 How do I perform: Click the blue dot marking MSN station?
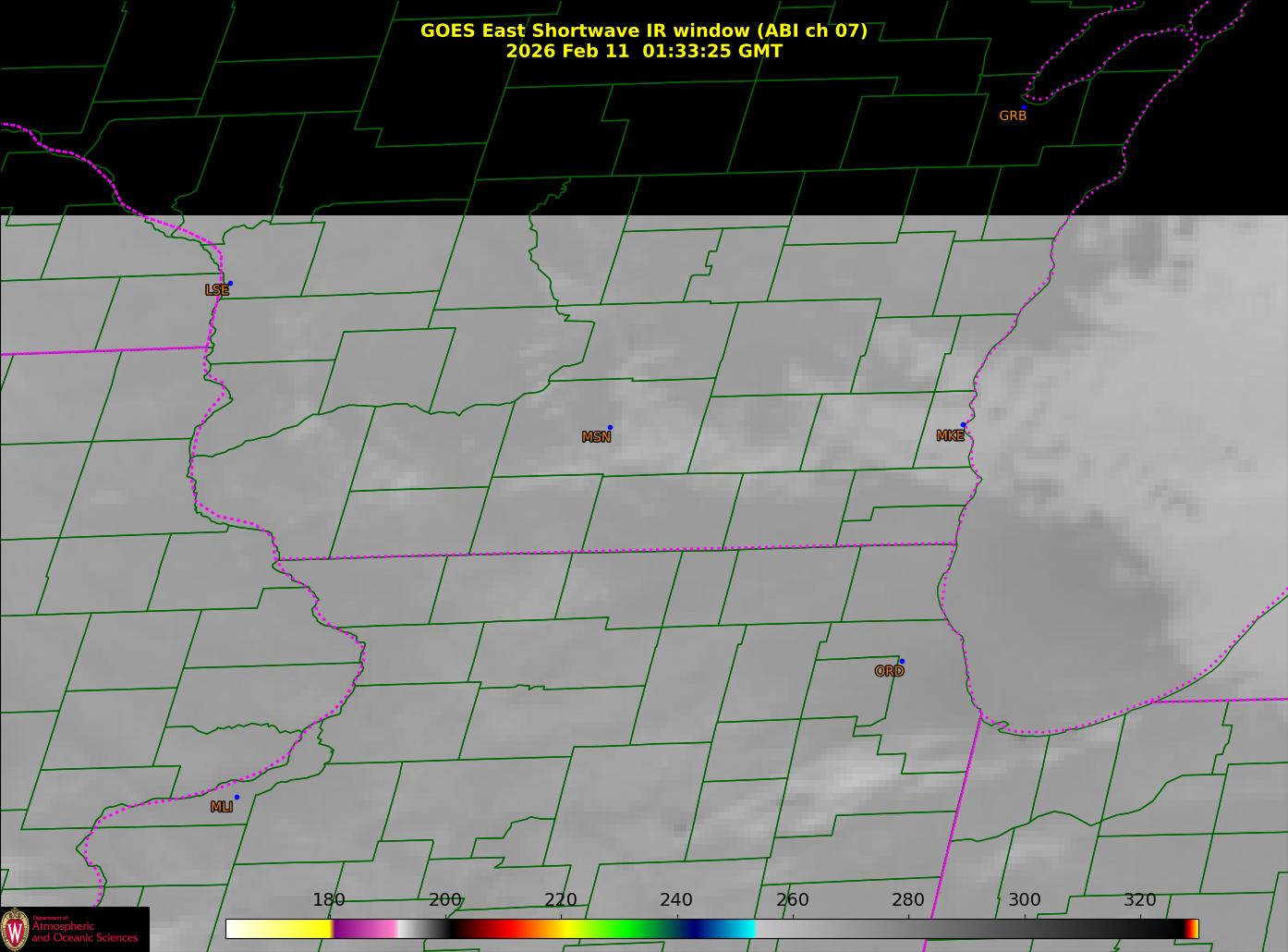click(610, 427)
